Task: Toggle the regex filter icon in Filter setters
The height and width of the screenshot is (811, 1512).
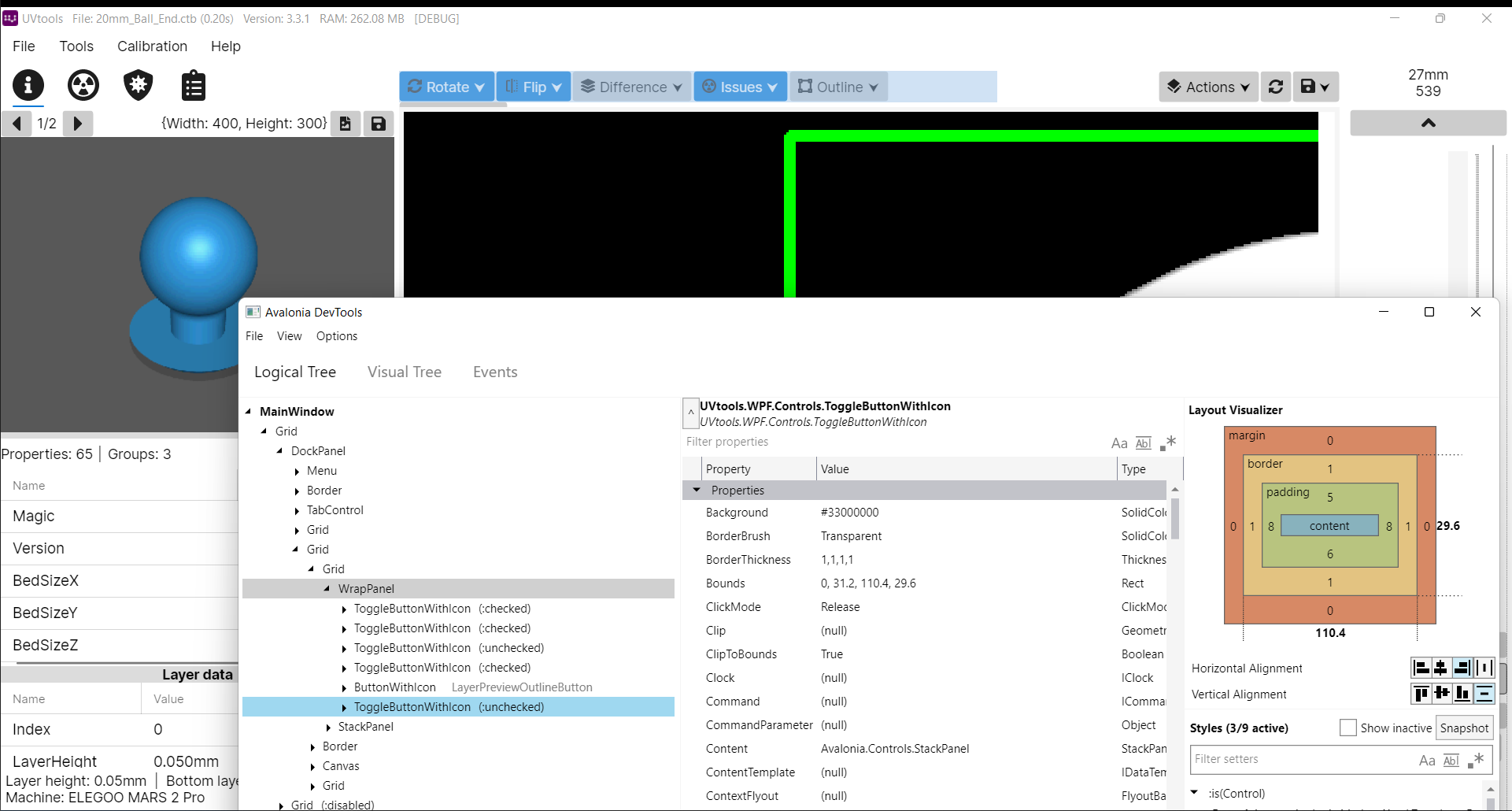Action: tap(1477, 760)
